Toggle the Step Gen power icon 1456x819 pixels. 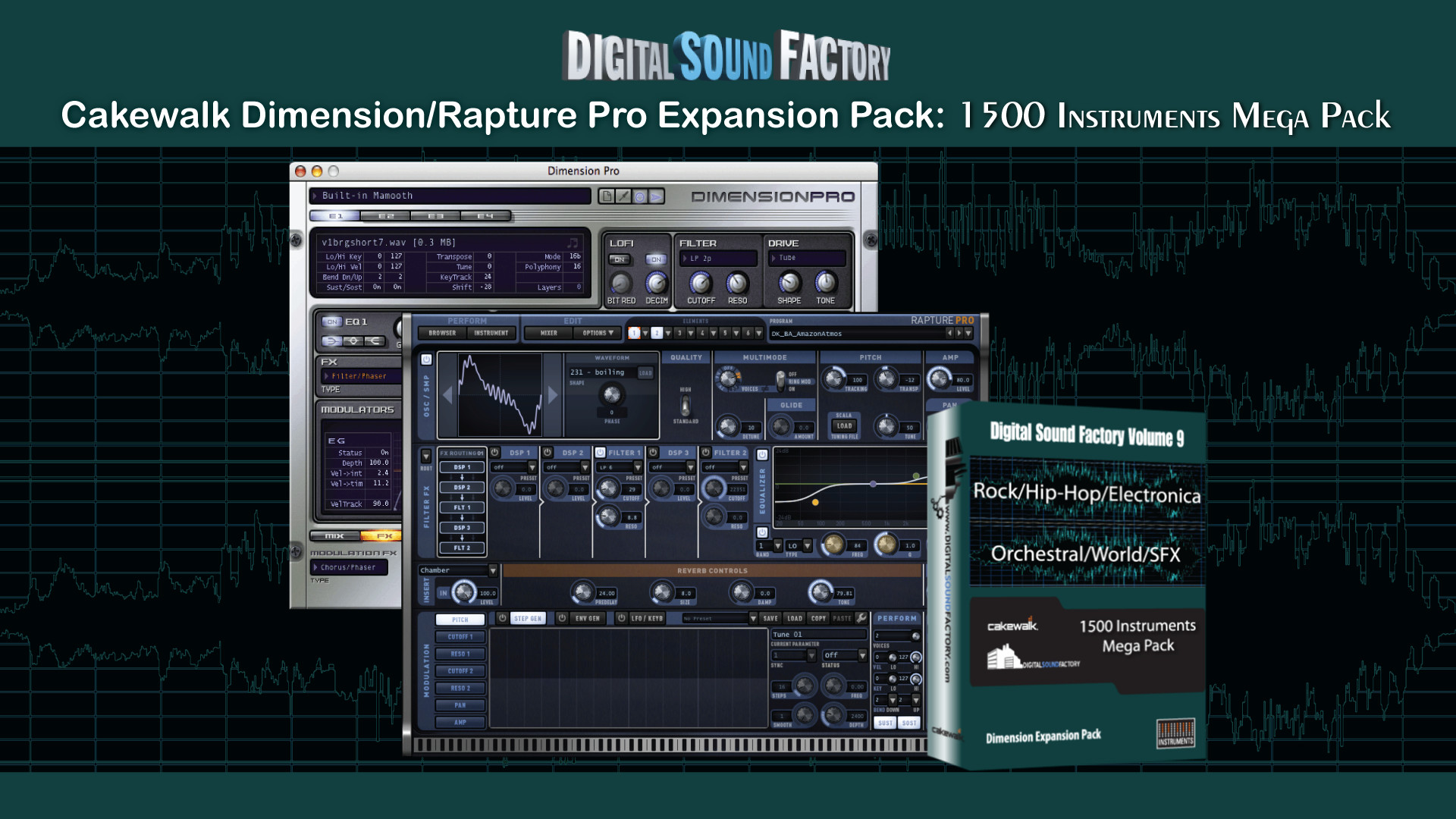[x=502, y=618]
